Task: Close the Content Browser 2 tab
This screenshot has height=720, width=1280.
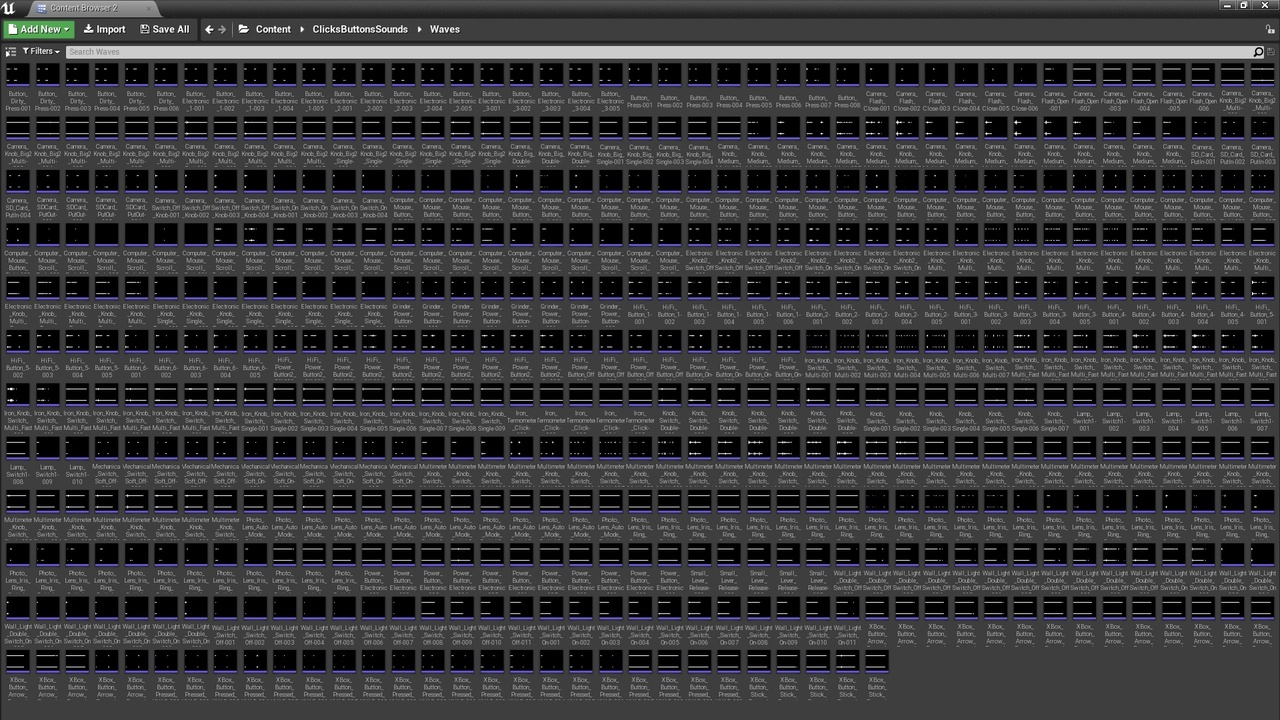Action: click(148, 8)
